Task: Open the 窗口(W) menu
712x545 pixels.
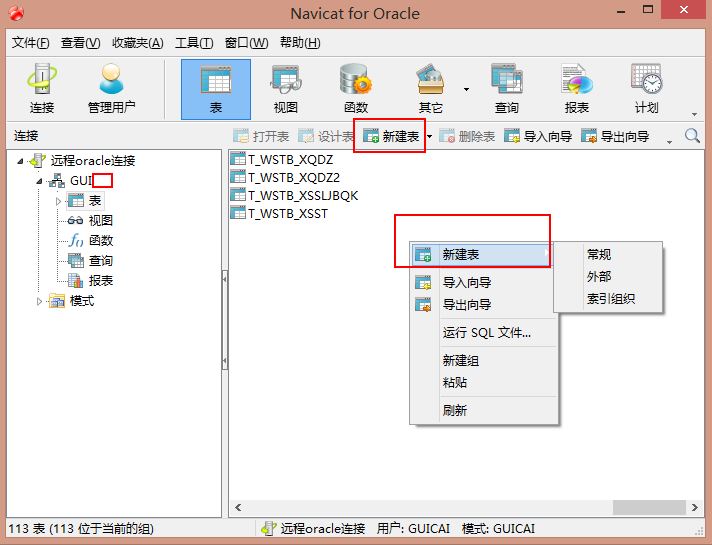Action: pyautogui.click(x=246, y=43)
